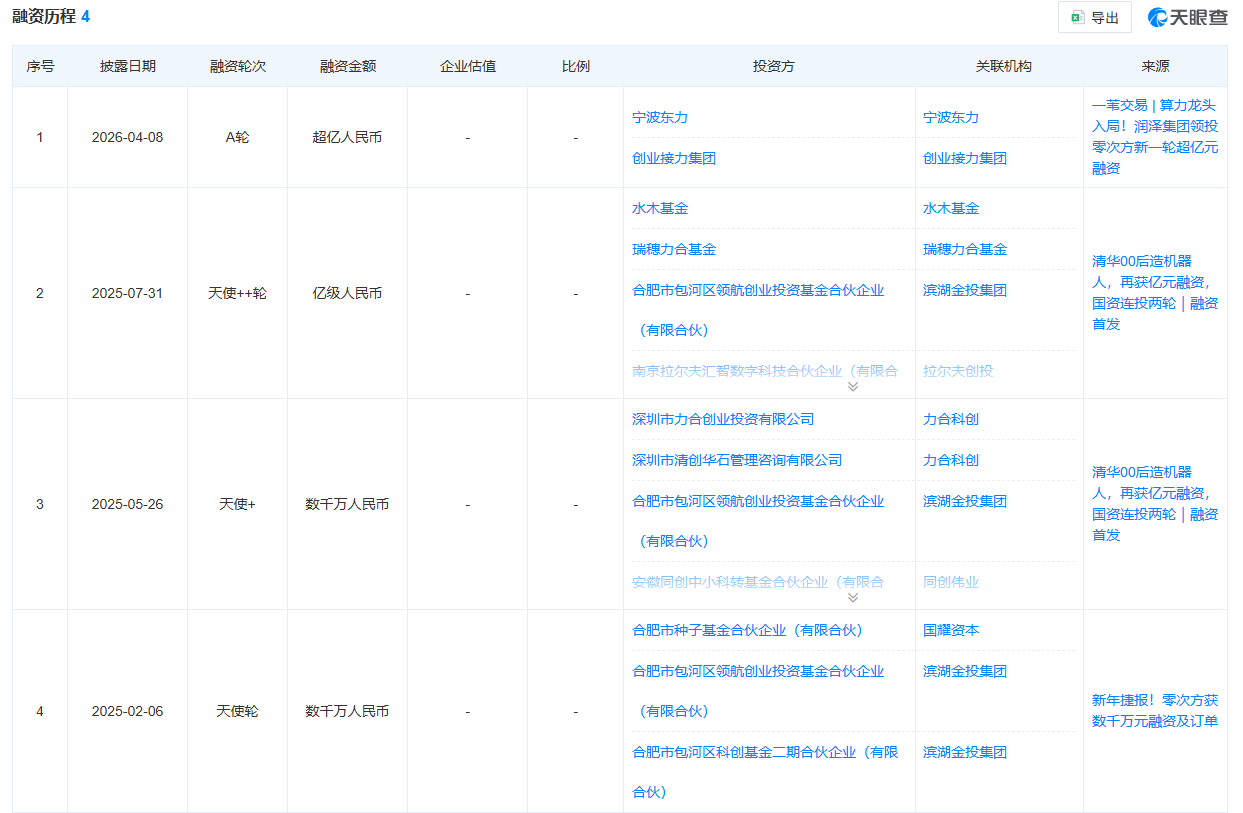
Task: Open 国耀资本 related institution link
Action: point(951,630)
